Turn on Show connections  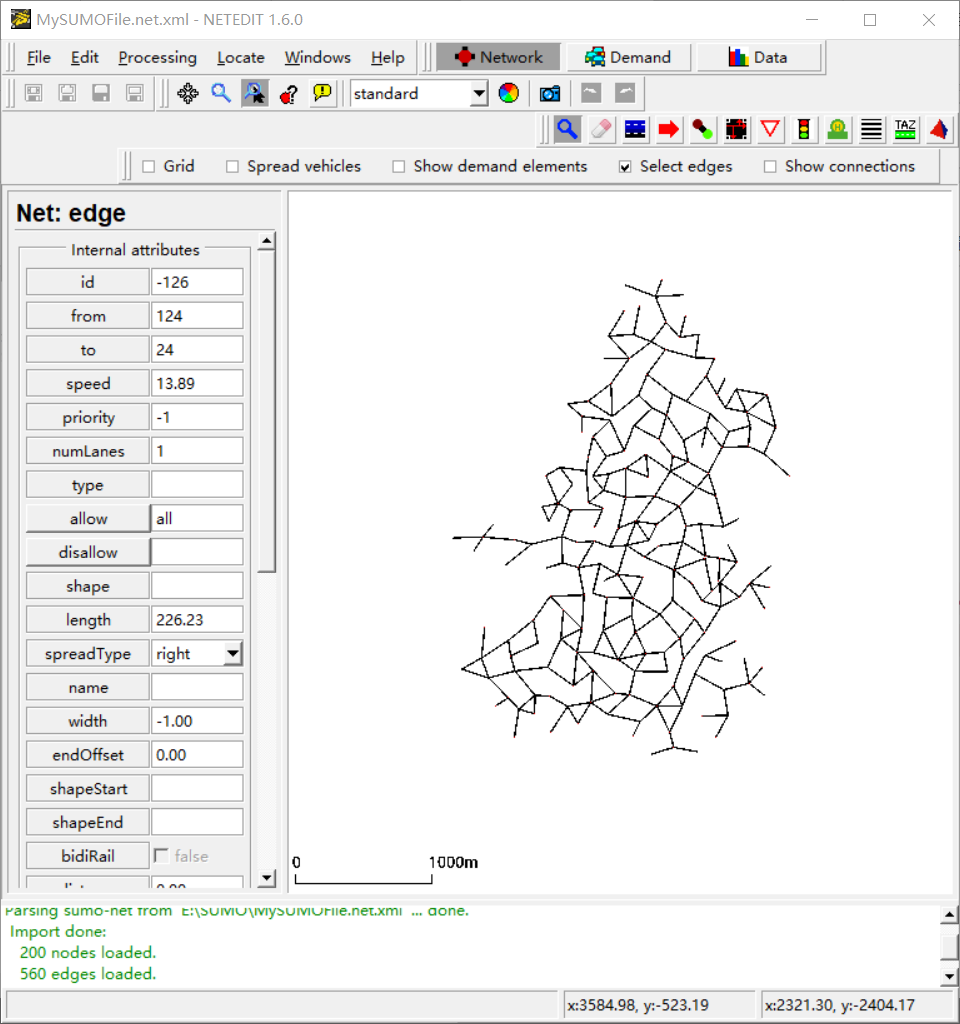[770, 166]
